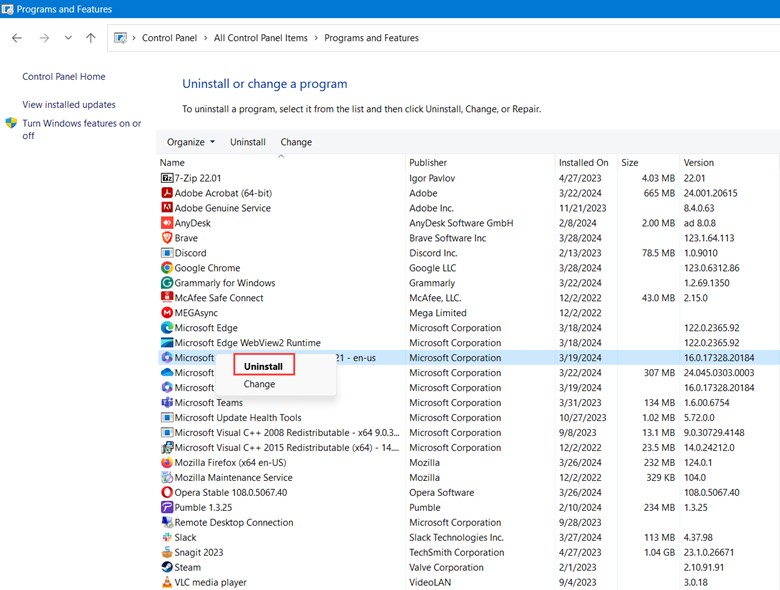
Task: Sort by the Name column header
Action: (282, 163)
